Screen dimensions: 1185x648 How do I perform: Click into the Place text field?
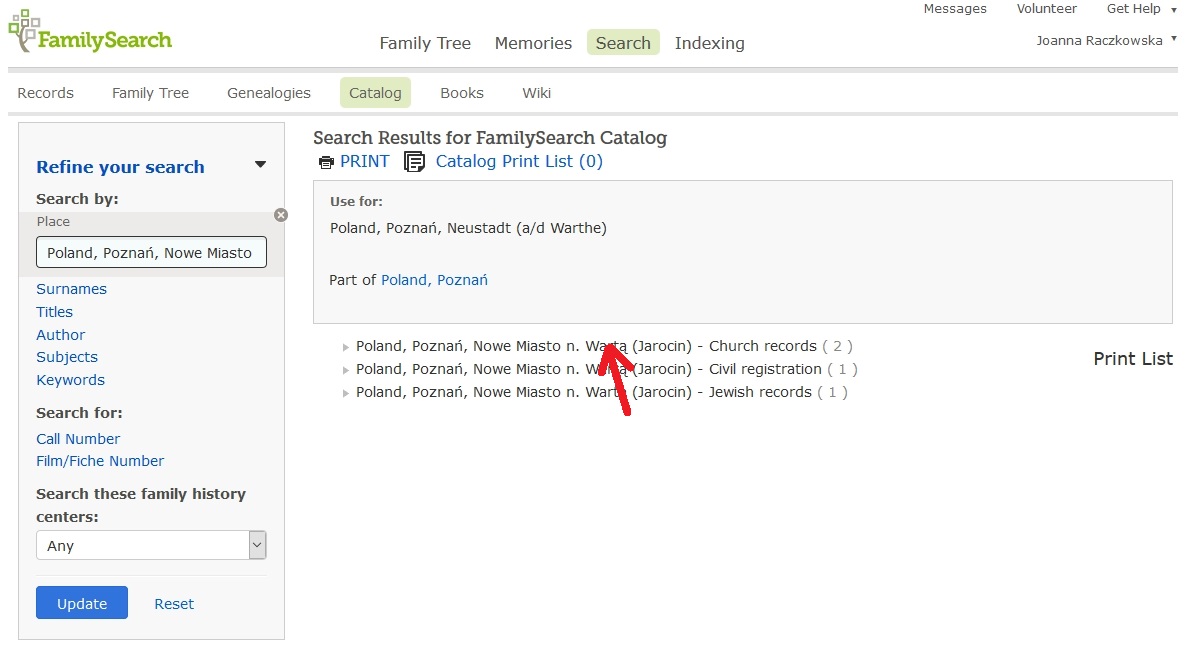coord(151,253)
